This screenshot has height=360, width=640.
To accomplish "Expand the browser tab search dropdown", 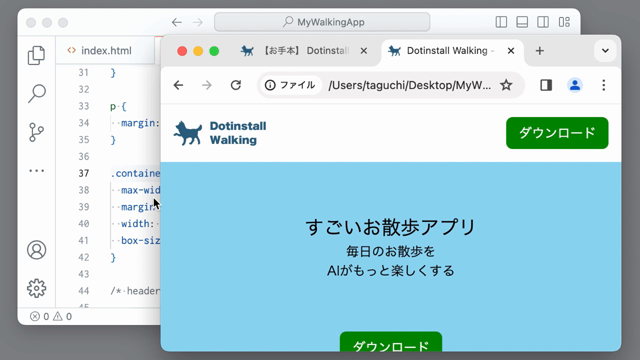I will tap(605, 51).
